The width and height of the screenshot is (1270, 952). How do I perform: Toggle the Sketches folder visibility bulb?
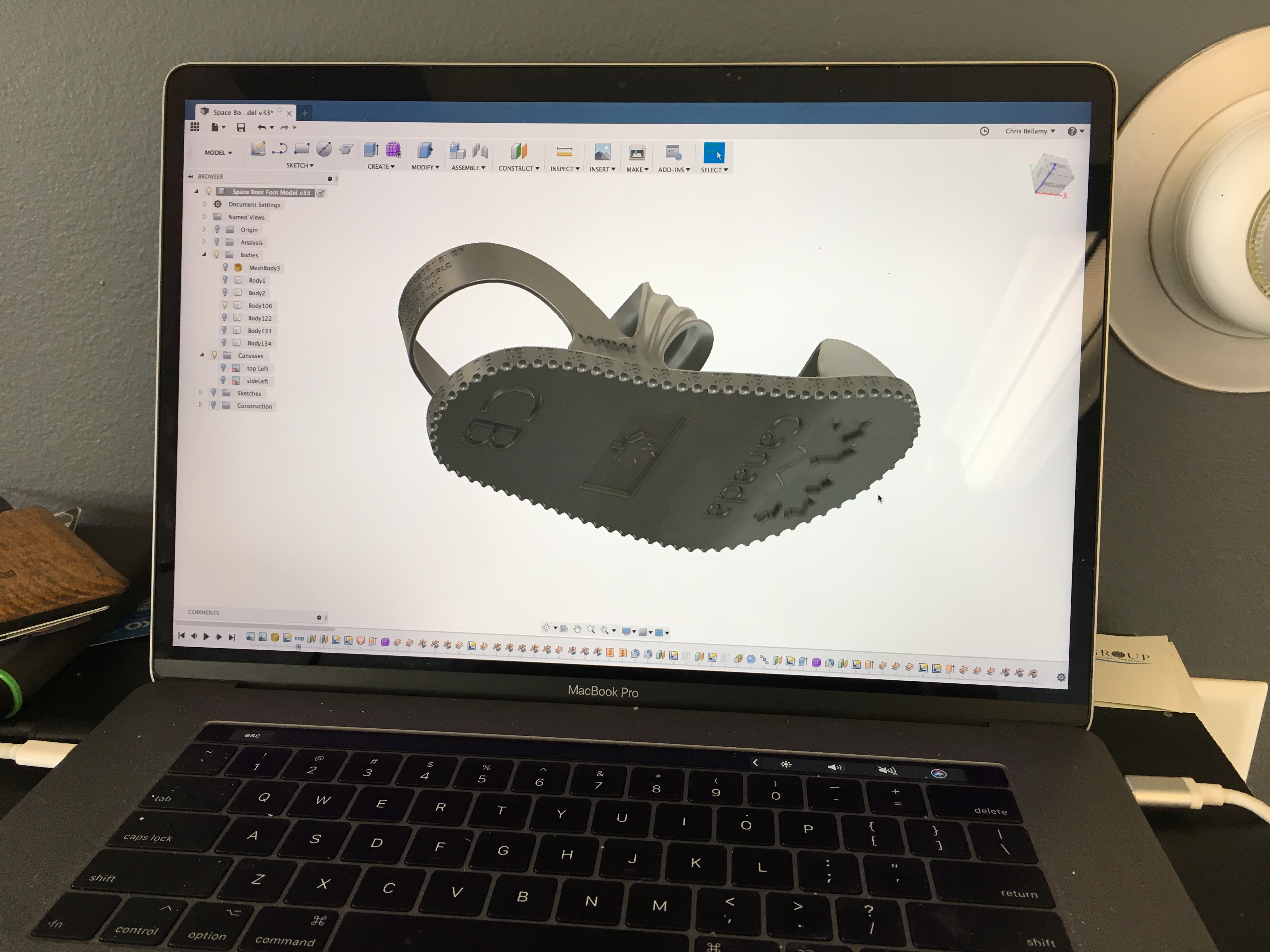coord(214,393)
